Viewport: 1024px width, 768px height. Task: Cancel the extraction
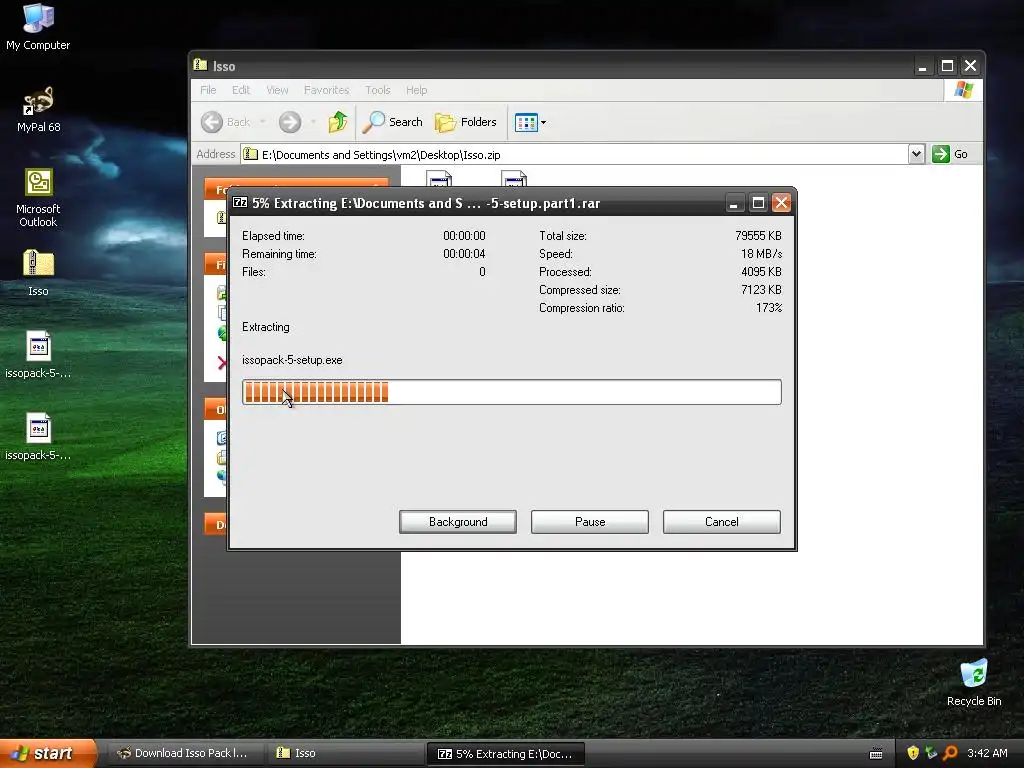[x=722, y=522]
